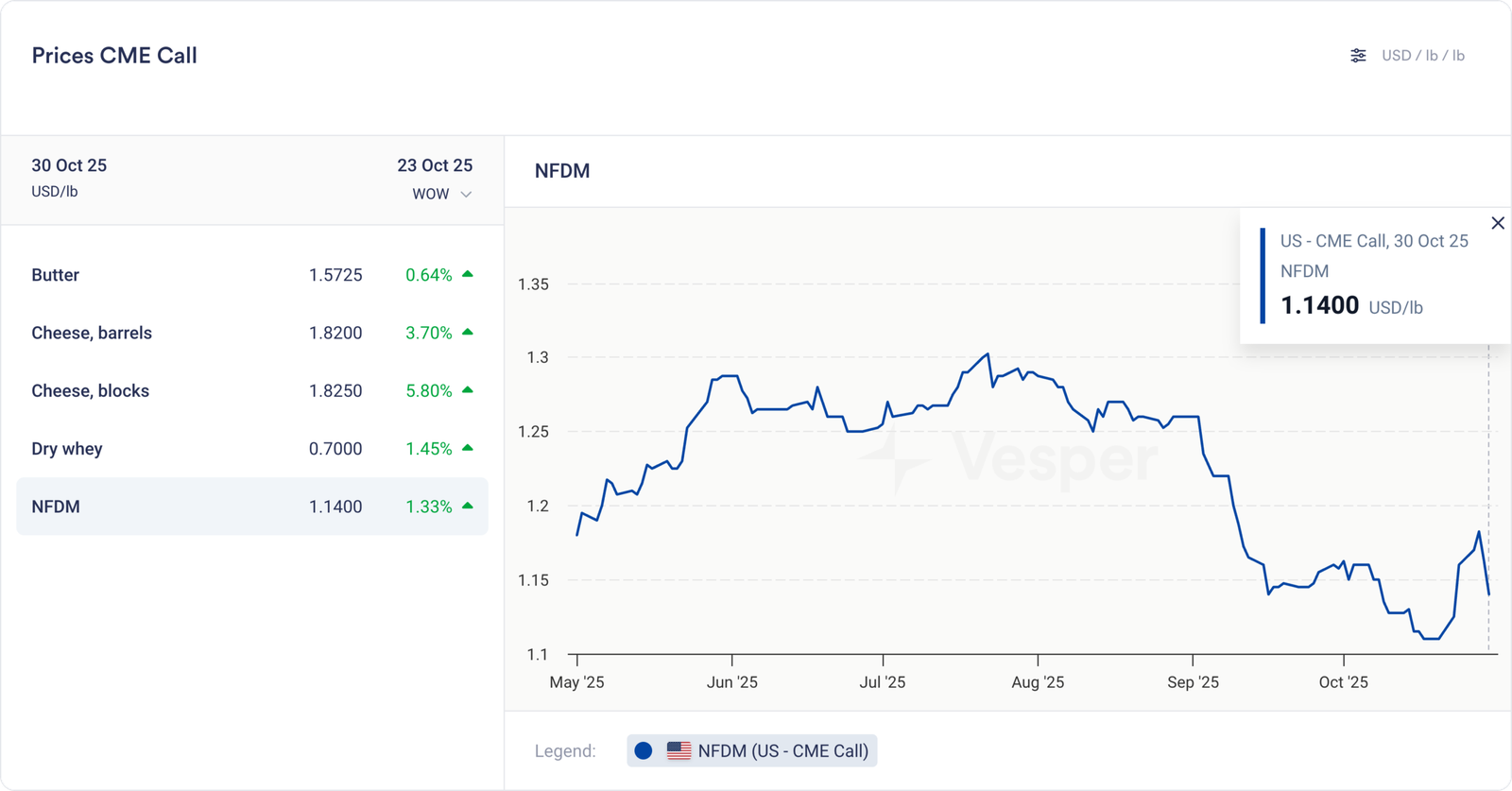Select the Dry whey price row
Screen dimensions: 1512x791
[251, 449]
